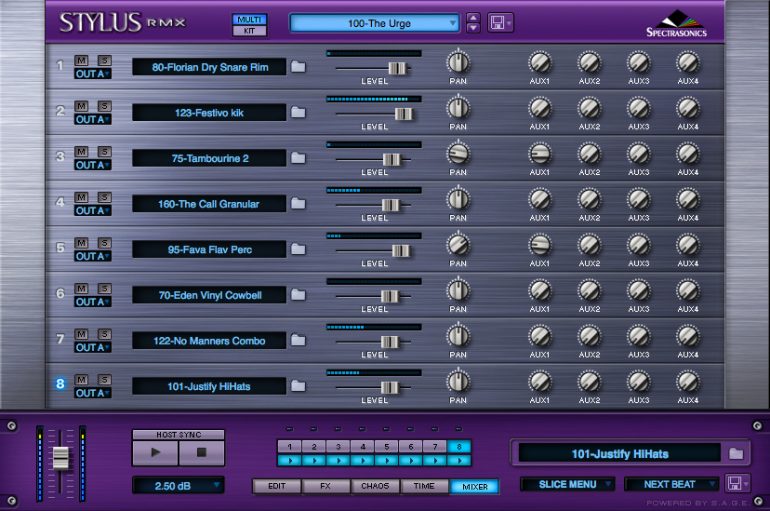Open the NEXT BEAT dropdown
This screenshot has height=511, width=770.
click(x=671, y=484)
